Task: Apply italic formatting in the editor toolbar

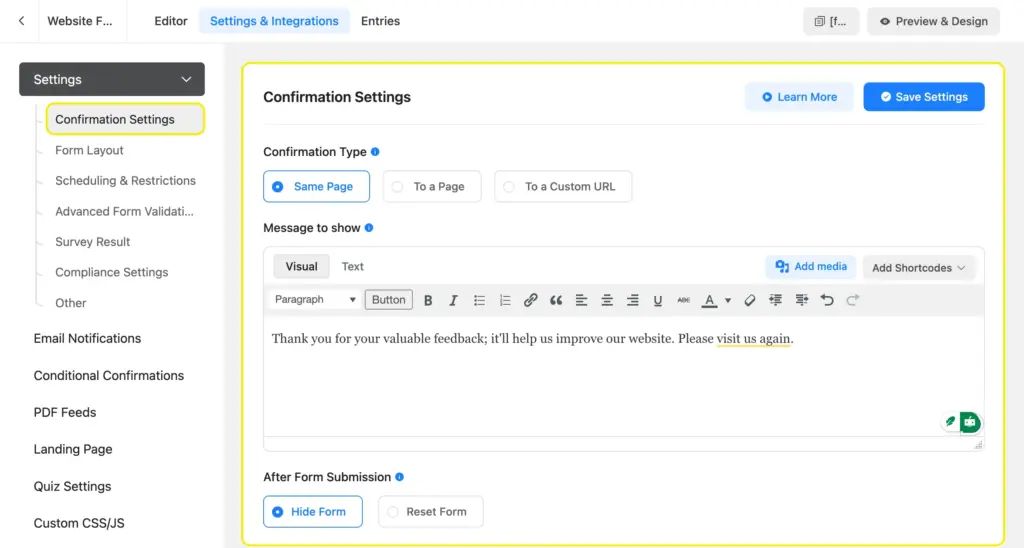Action: click(453, 300)
